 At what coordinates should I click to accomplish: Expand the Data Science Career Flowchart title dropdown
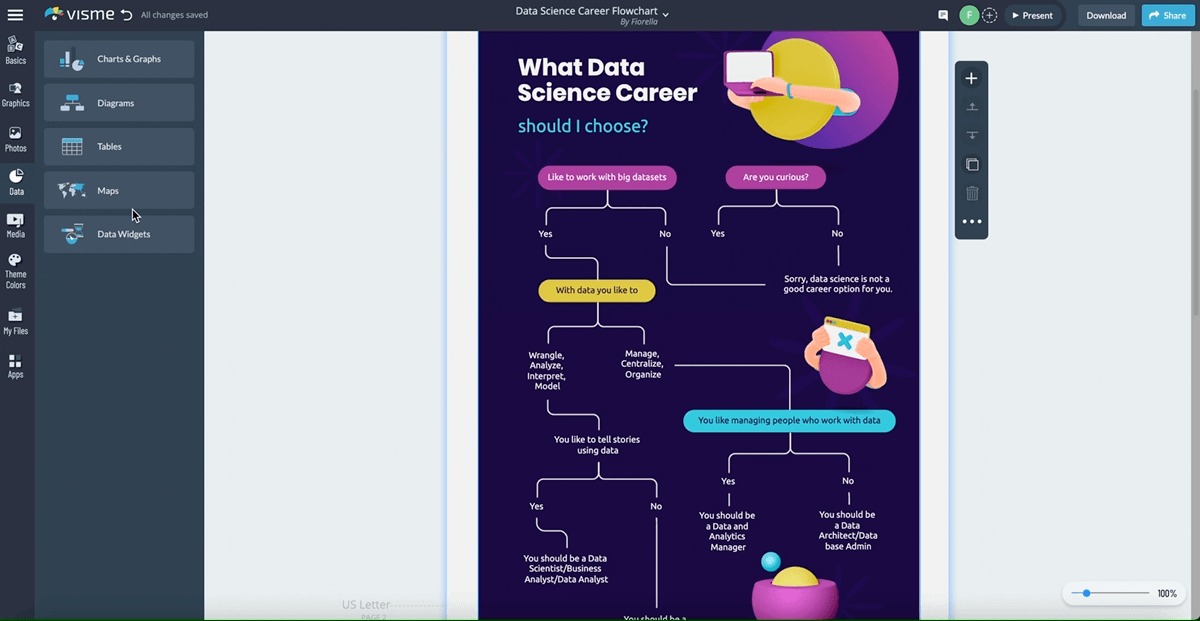pos(666,12)
